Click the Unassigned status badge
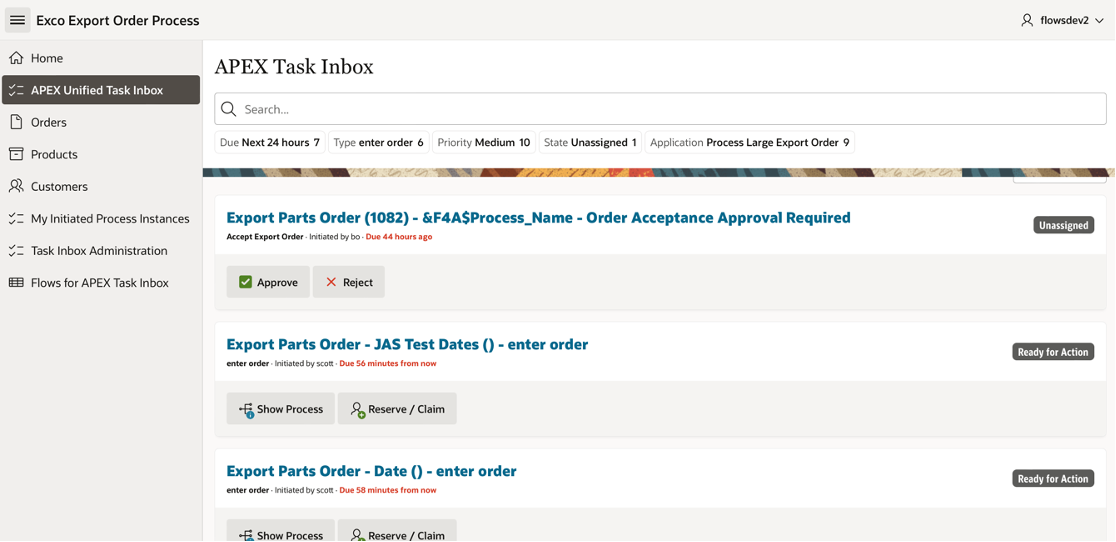Screen dimensions: 1116x542 (x=1063, y=225)
